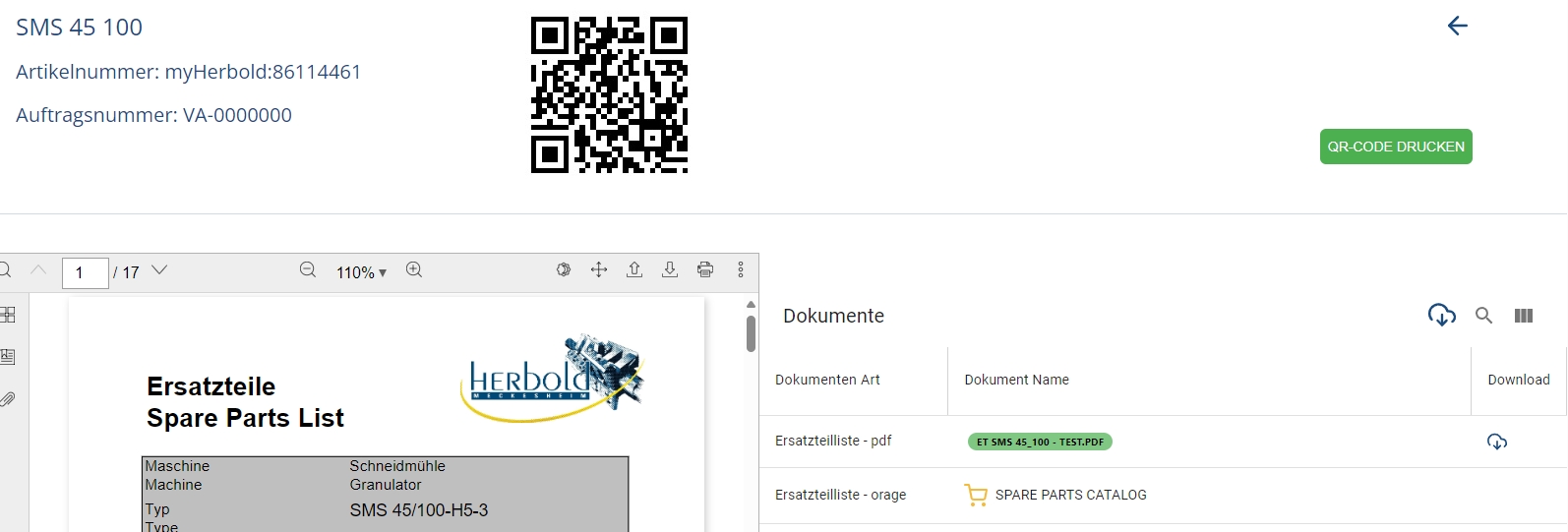Viewport: 1568px width, 532px height.
Task: Open the 110% zoom level dropdown
Action: 361,272
